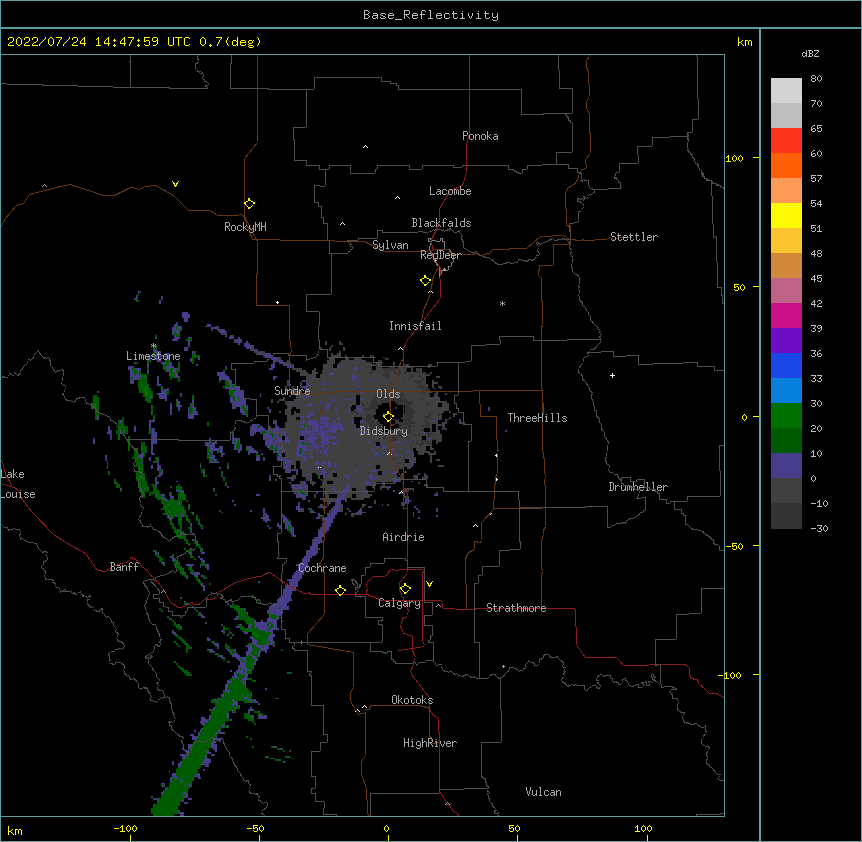Click the Limestone map label

coord(153,356)
